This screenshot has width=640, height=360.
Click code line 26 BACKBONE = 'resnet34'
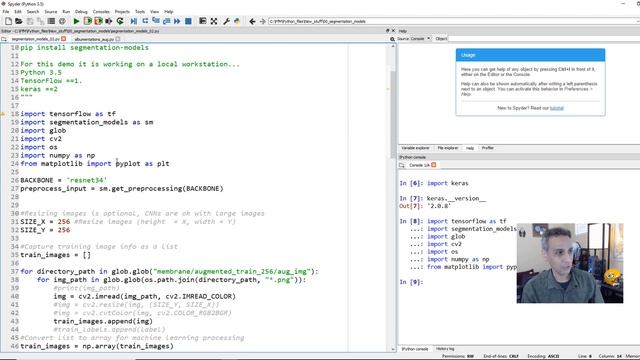[63, 180]
